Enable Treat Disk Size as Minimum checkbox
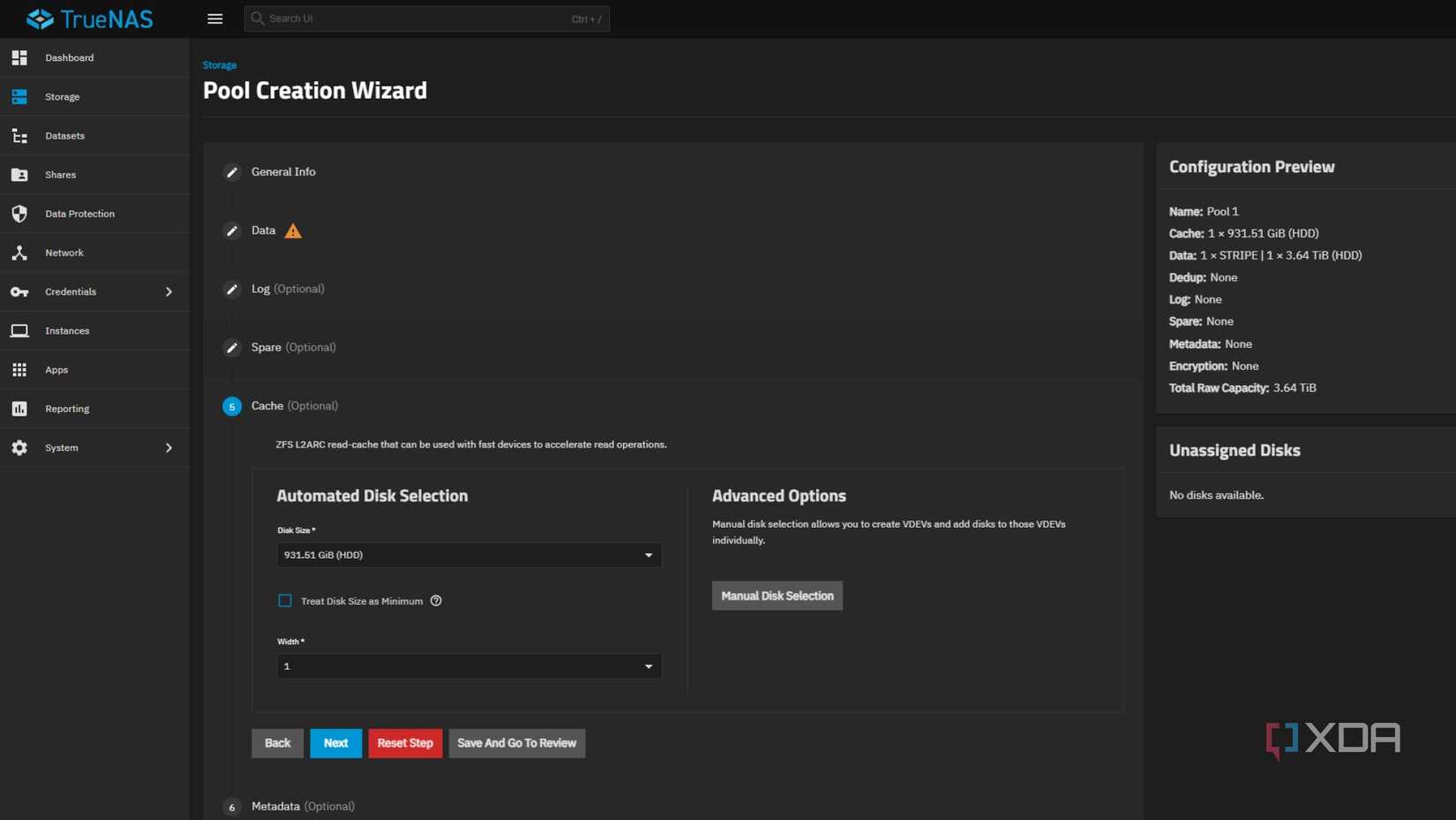The height and width of the screenshot is (820, 1456). pos(285,601)
